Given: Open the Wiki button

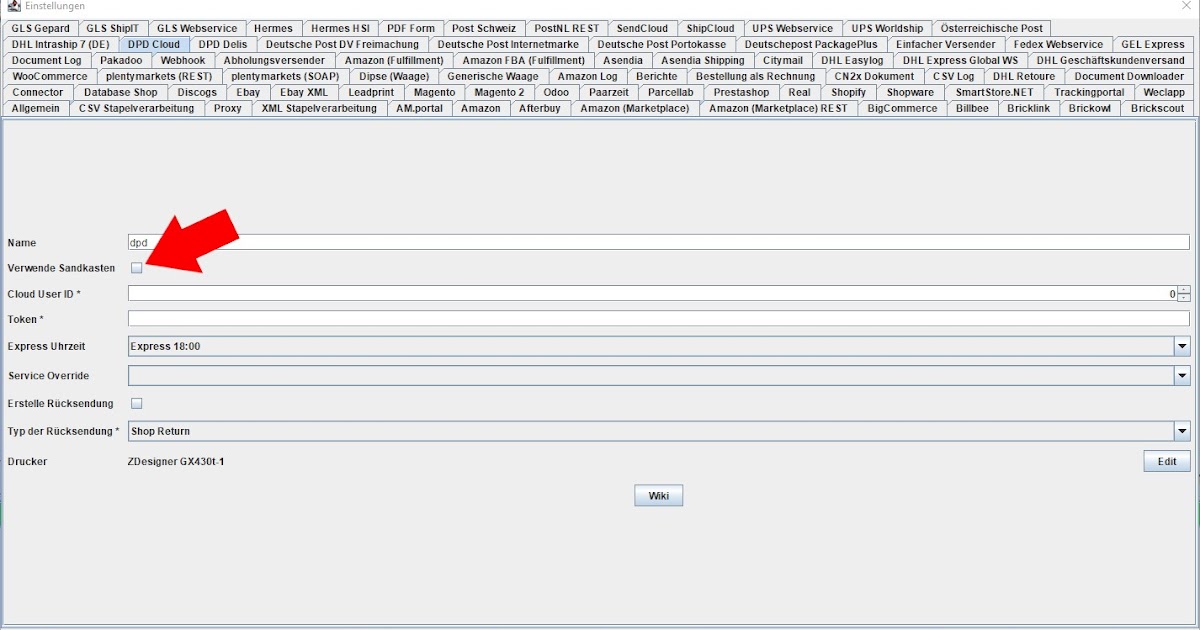Looking at the screenshot, I should (x=658, y=495).
